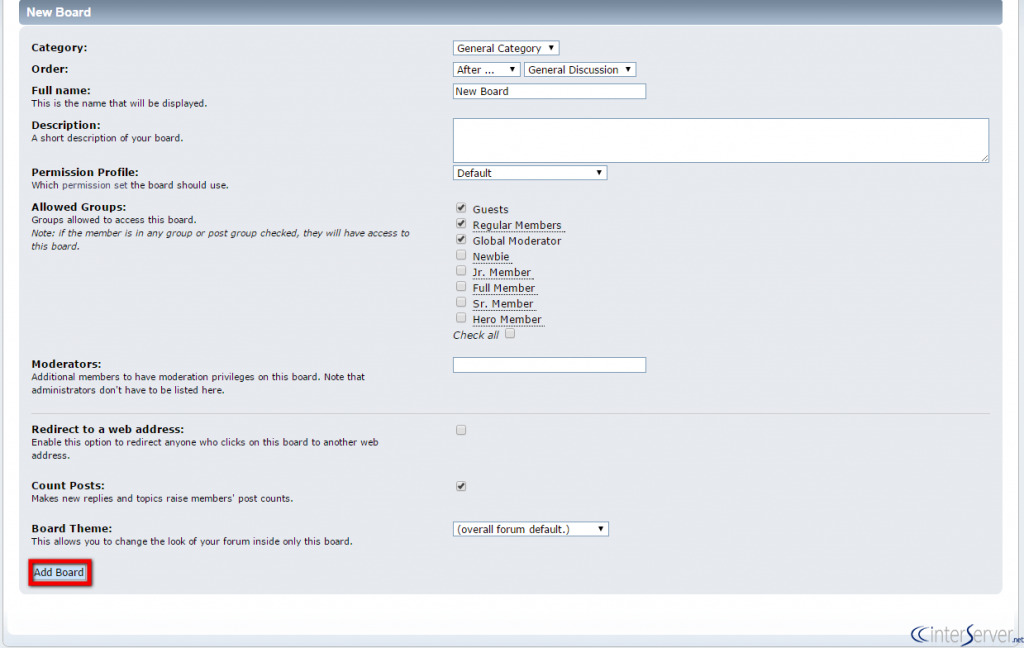This screenshot has height=648, width=1024.
Task: Click the 'Permission Profile:' label
Action: [85, 172]
